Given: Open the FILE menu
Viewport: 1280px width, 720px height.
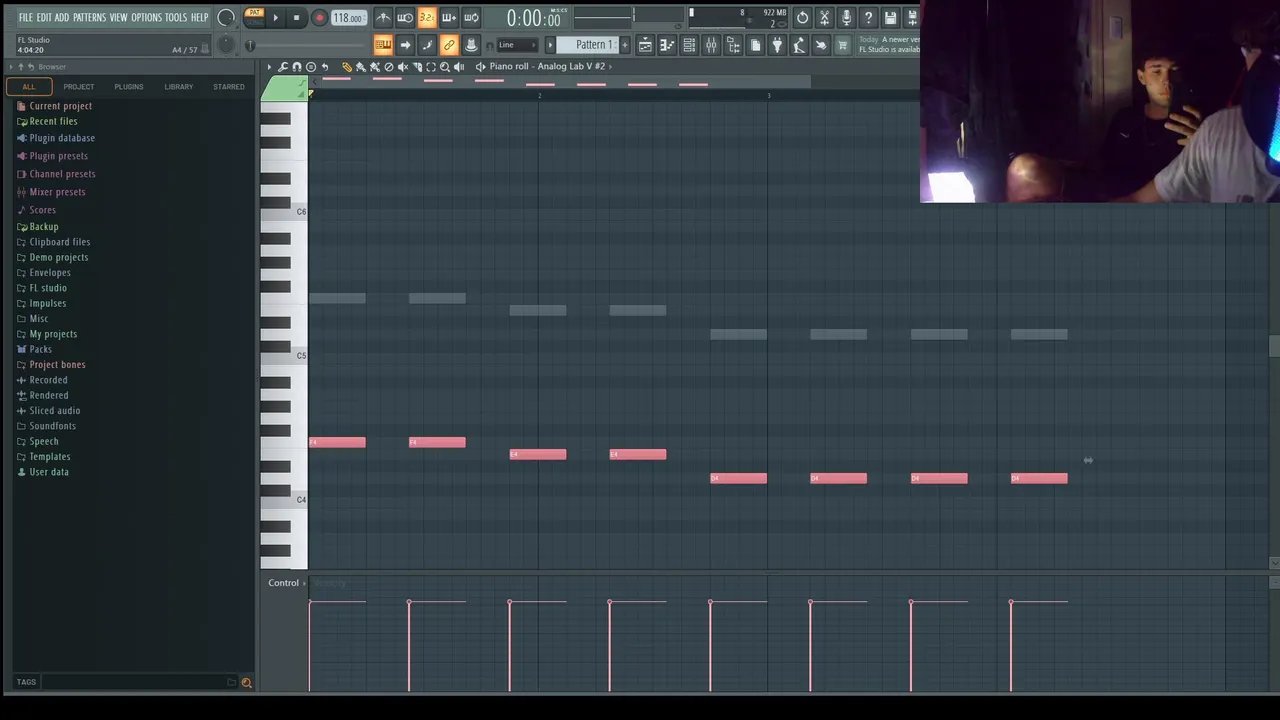Looking at the screenshot, I should tap(25, 18).
